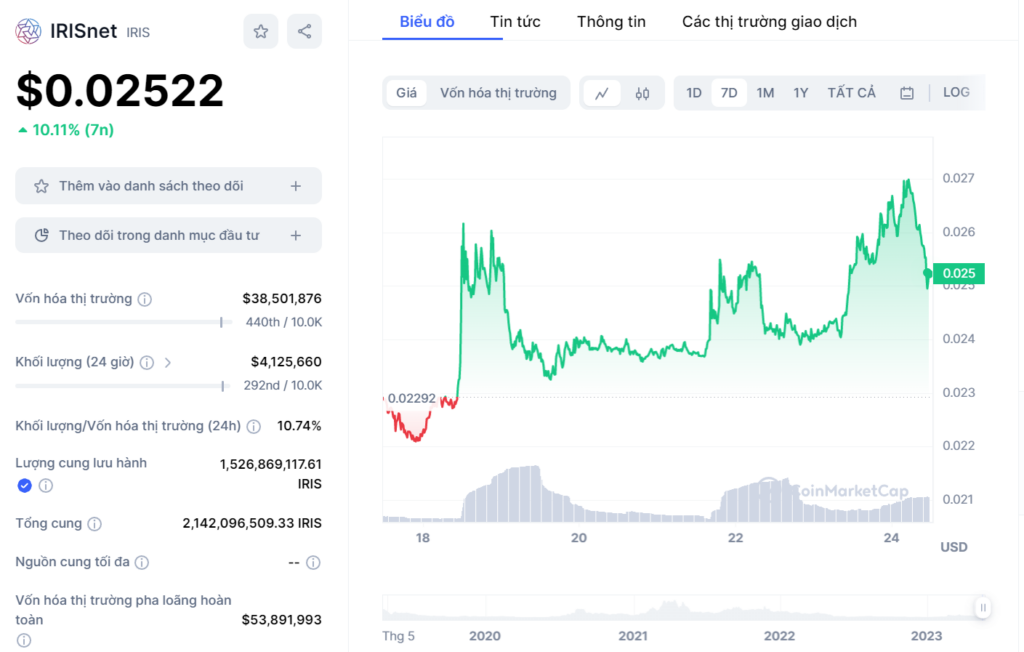Click the verified badge under Lượng cung lưu hành
Image resolution: width=1024 pixels, height=652 pixels.
pos(24,485)
